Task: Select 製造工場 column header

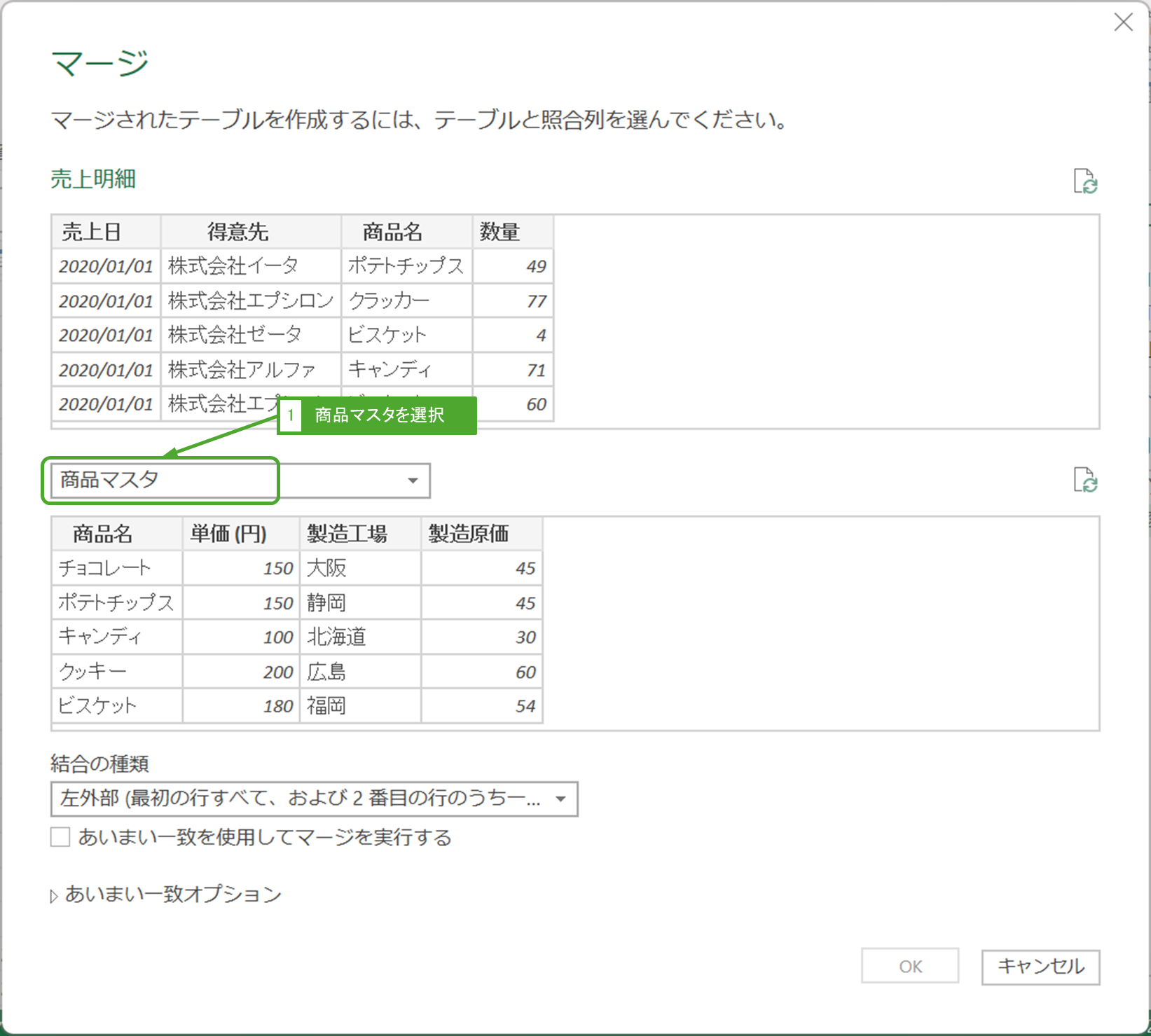Action: coord(347,534)
